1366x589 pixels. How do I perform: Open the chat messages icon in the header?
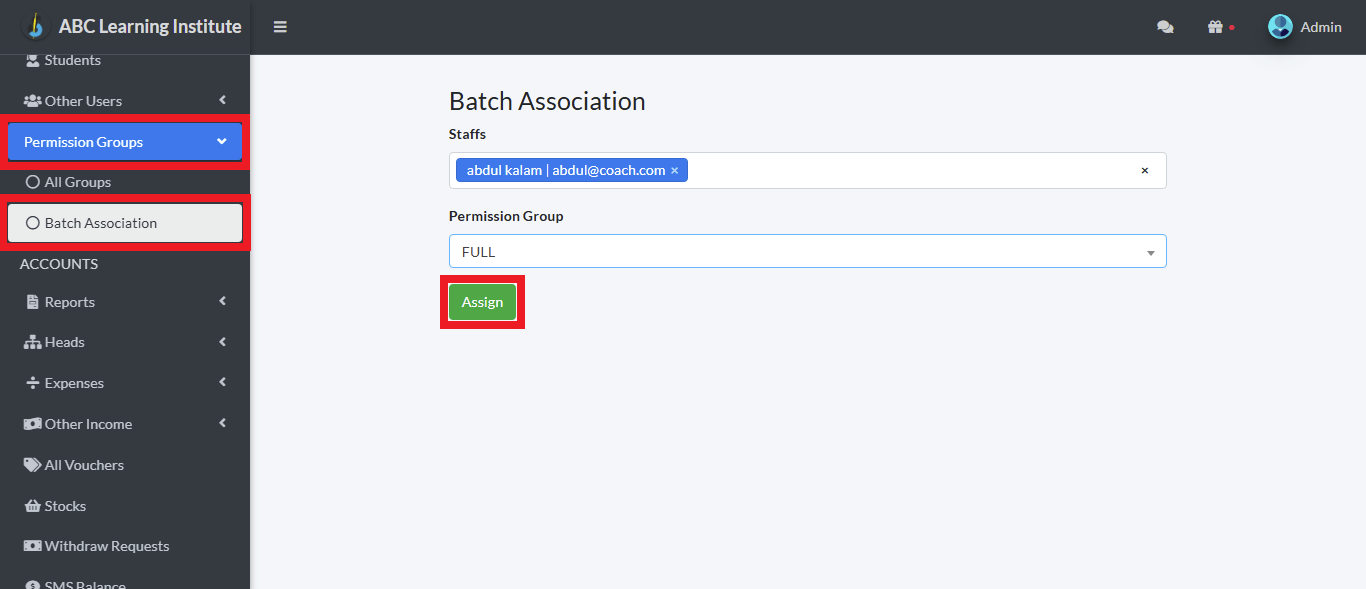1165,27
